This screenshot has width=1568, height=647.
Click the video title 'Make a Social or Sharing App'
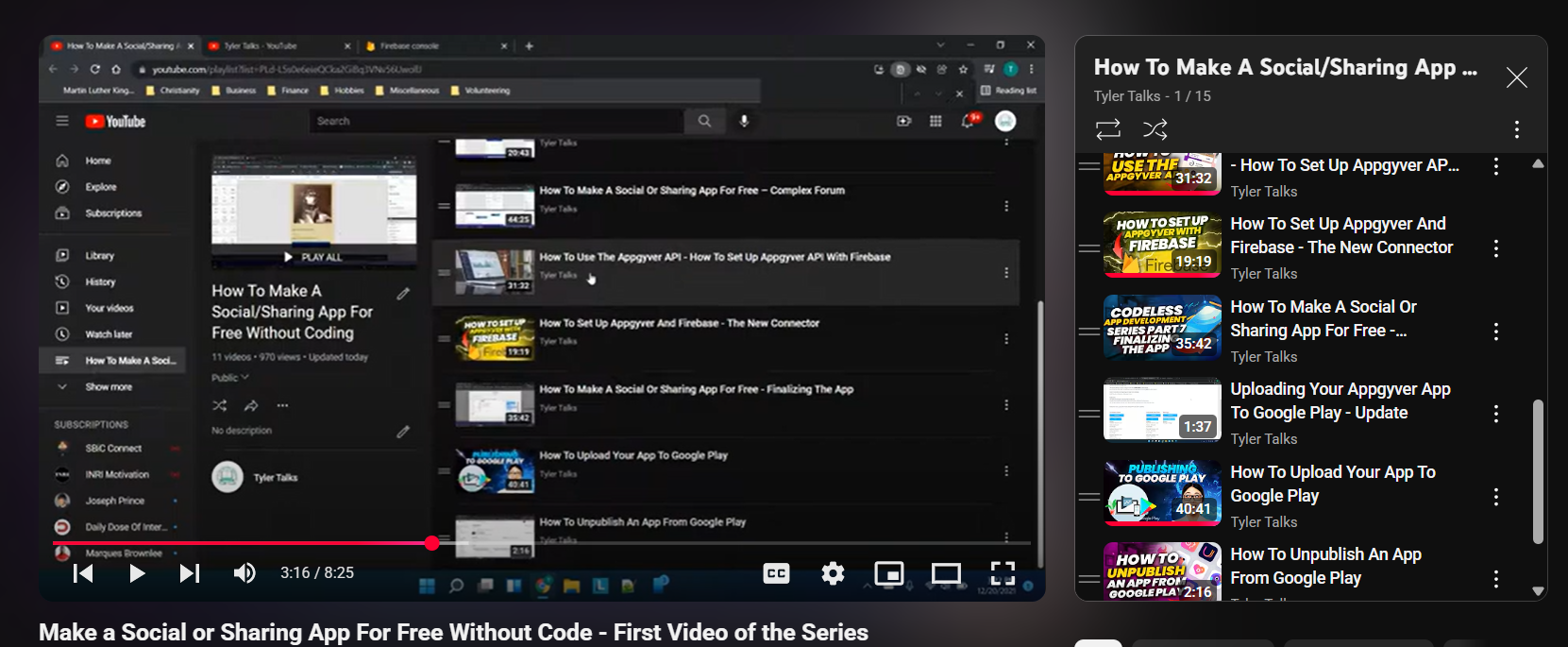(453, 632)
